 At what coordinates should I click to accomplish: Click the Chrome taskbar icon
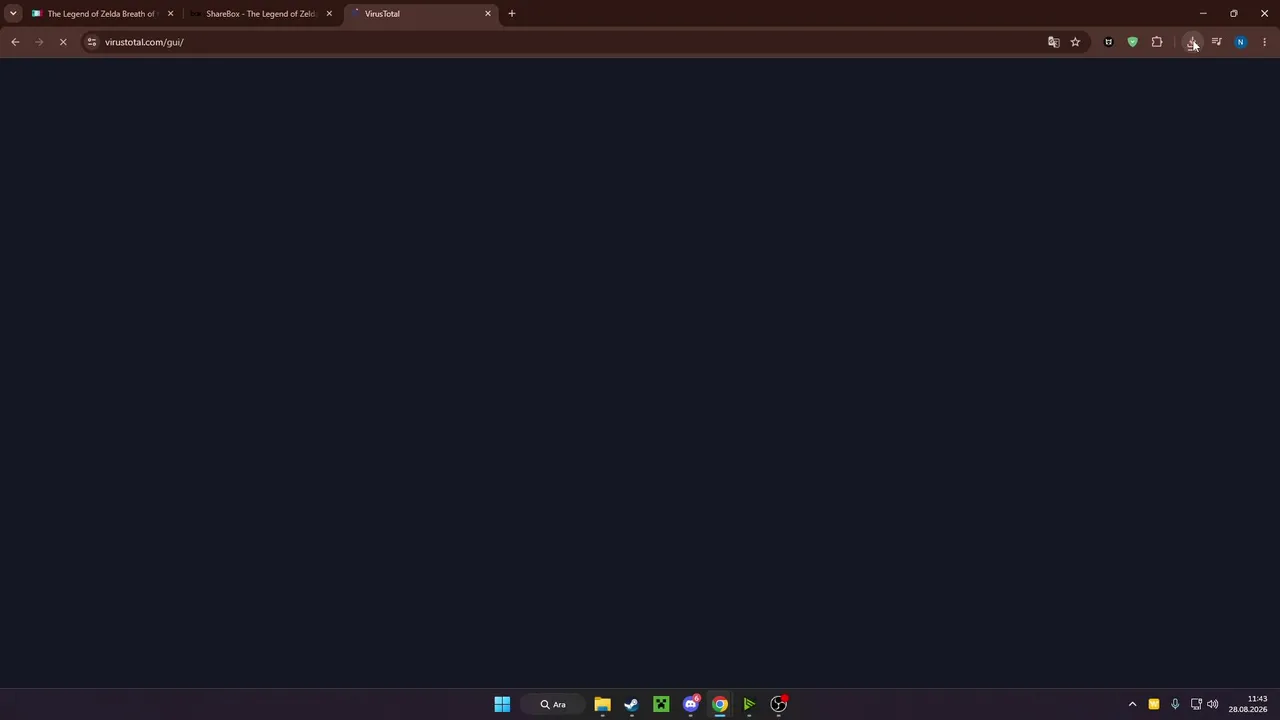720,704
